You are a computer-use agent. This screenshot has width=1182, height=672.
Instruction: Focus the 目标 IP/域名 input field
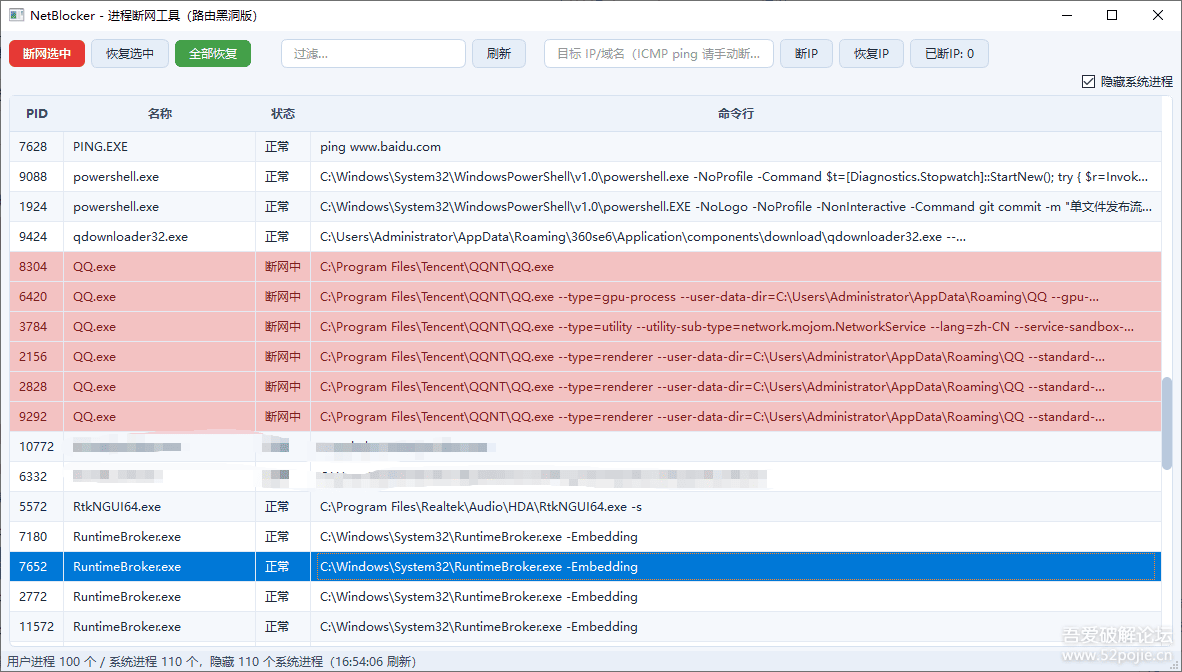(x=659, y=54)
